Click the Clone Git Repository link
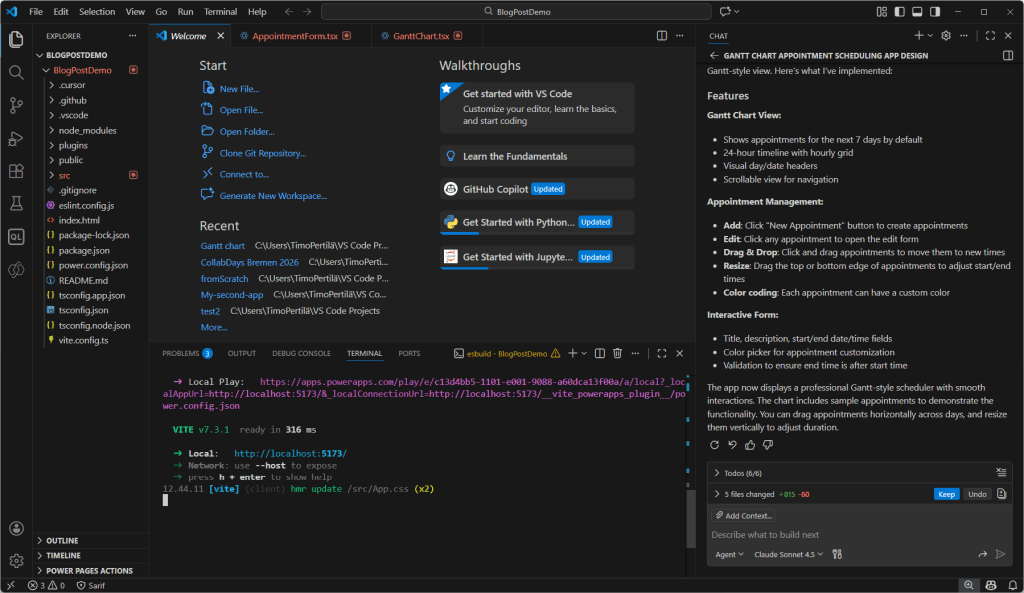The width and height of the screenshot is (1024, 593). tap(262, 153)
